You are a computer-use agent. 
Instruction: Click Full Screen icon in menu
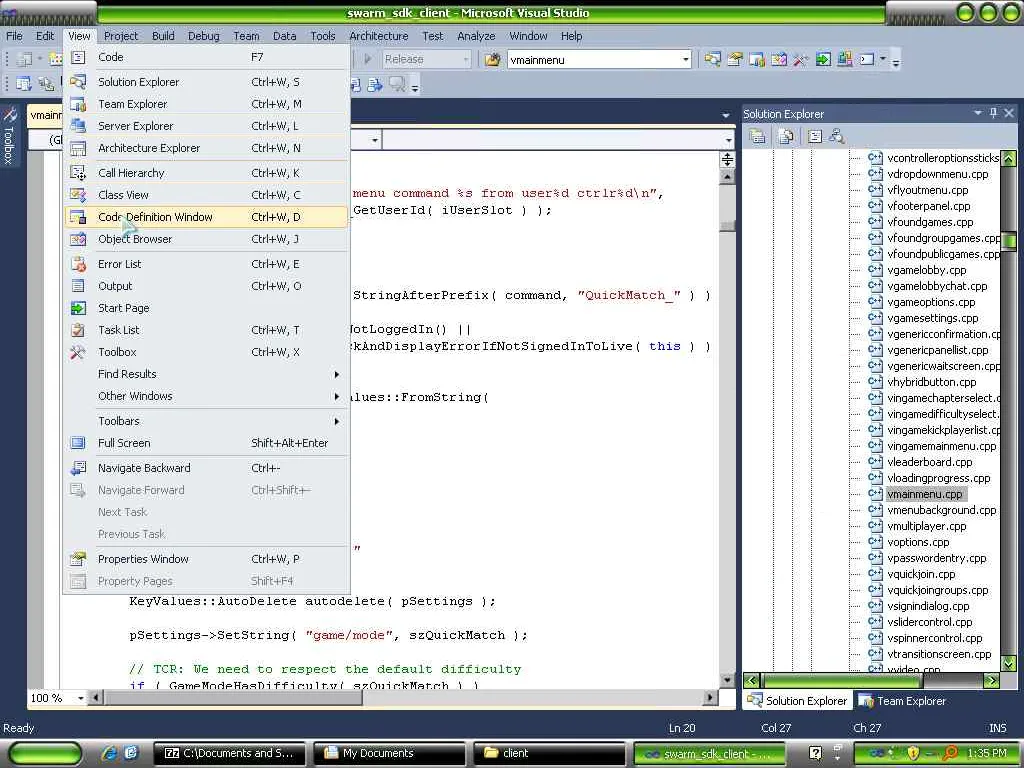pyautogui.click(x=78, y=443)
